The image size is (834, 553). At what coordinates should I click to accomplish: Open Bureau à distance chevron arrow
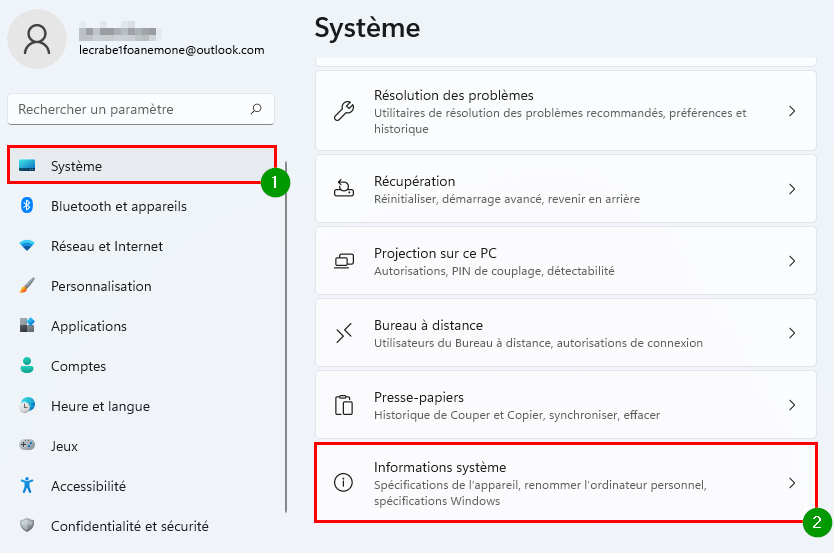pyautogui.click(x=792, y=333)
